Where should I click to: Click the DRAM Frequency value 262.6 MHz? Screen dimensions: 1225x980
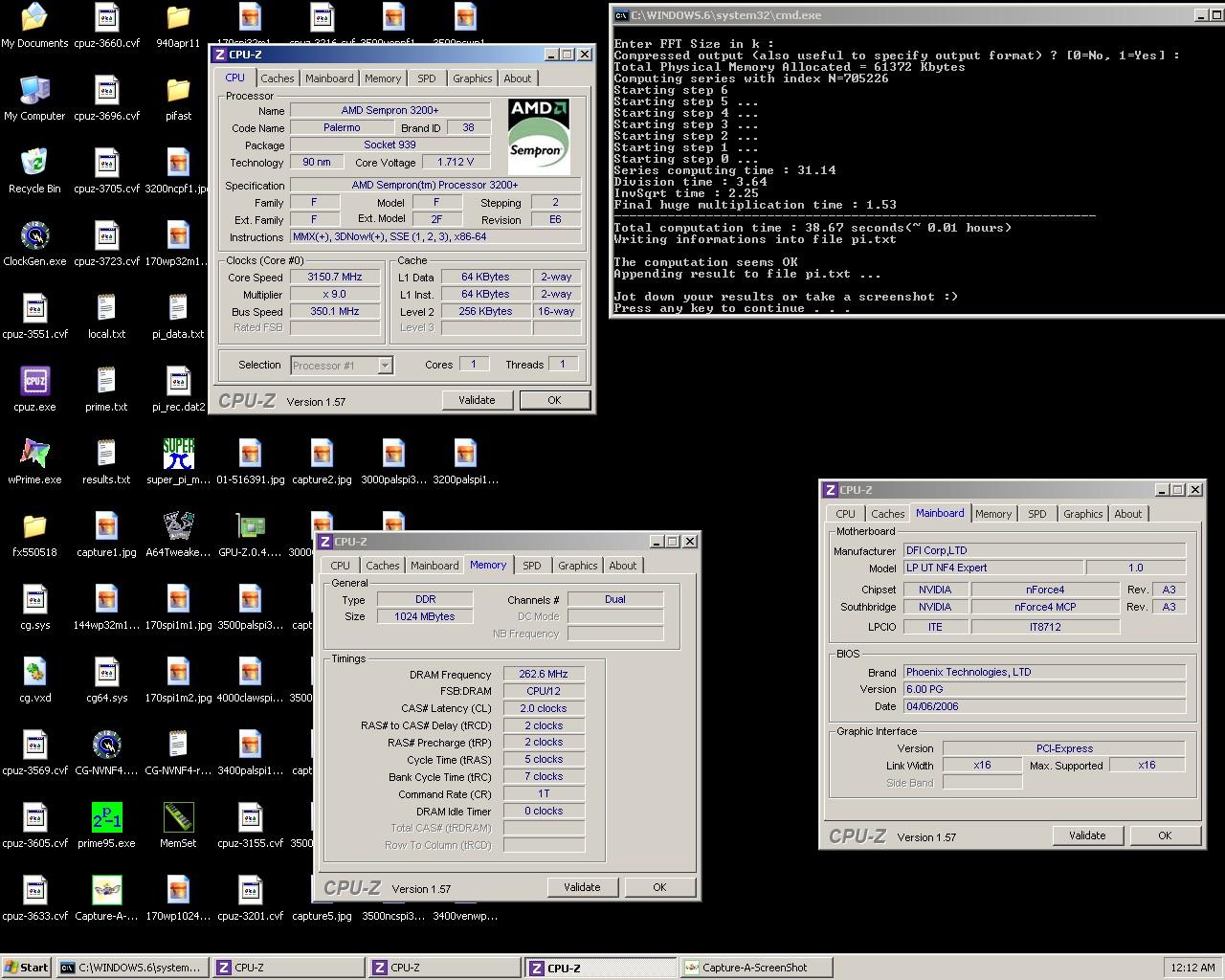[x=544, y=674]
